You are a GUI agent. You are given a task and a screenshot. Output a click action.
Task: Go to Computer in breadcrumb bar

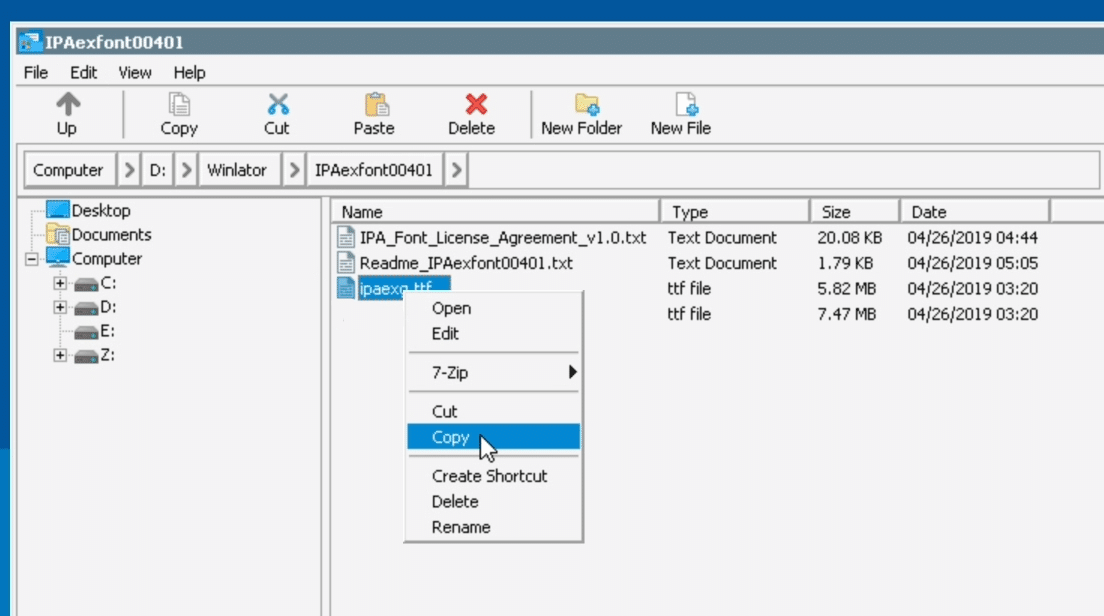click(x=68, y=170)
